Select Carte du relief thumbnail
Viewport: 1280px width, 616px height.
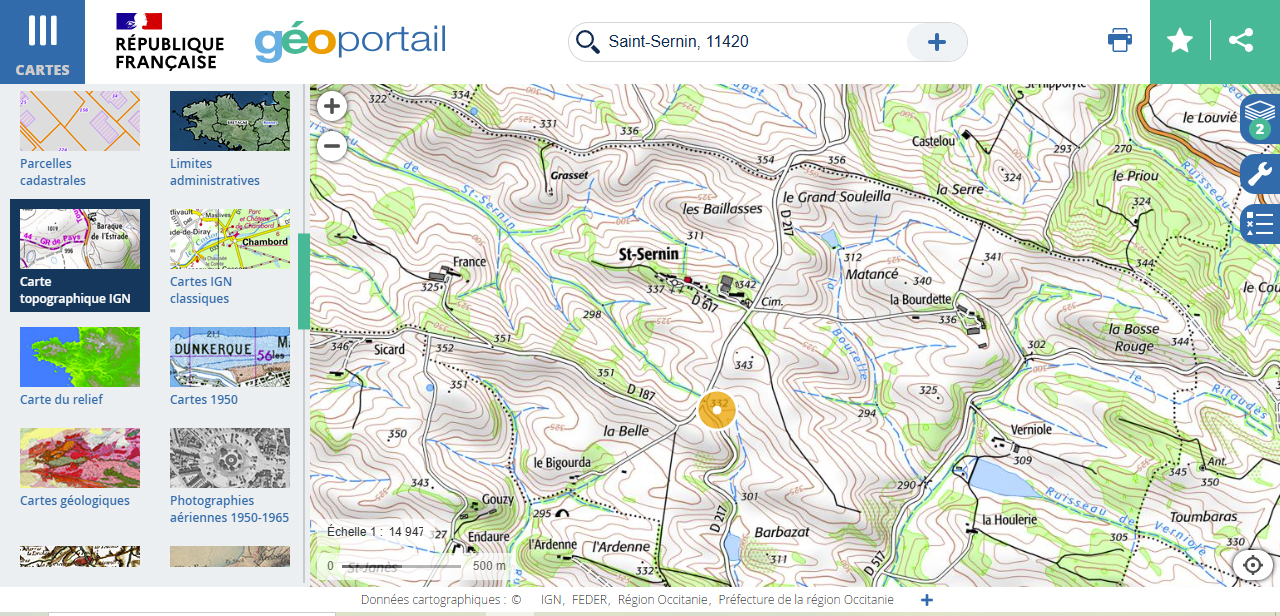pyautogui.click(x=80, y=357)
